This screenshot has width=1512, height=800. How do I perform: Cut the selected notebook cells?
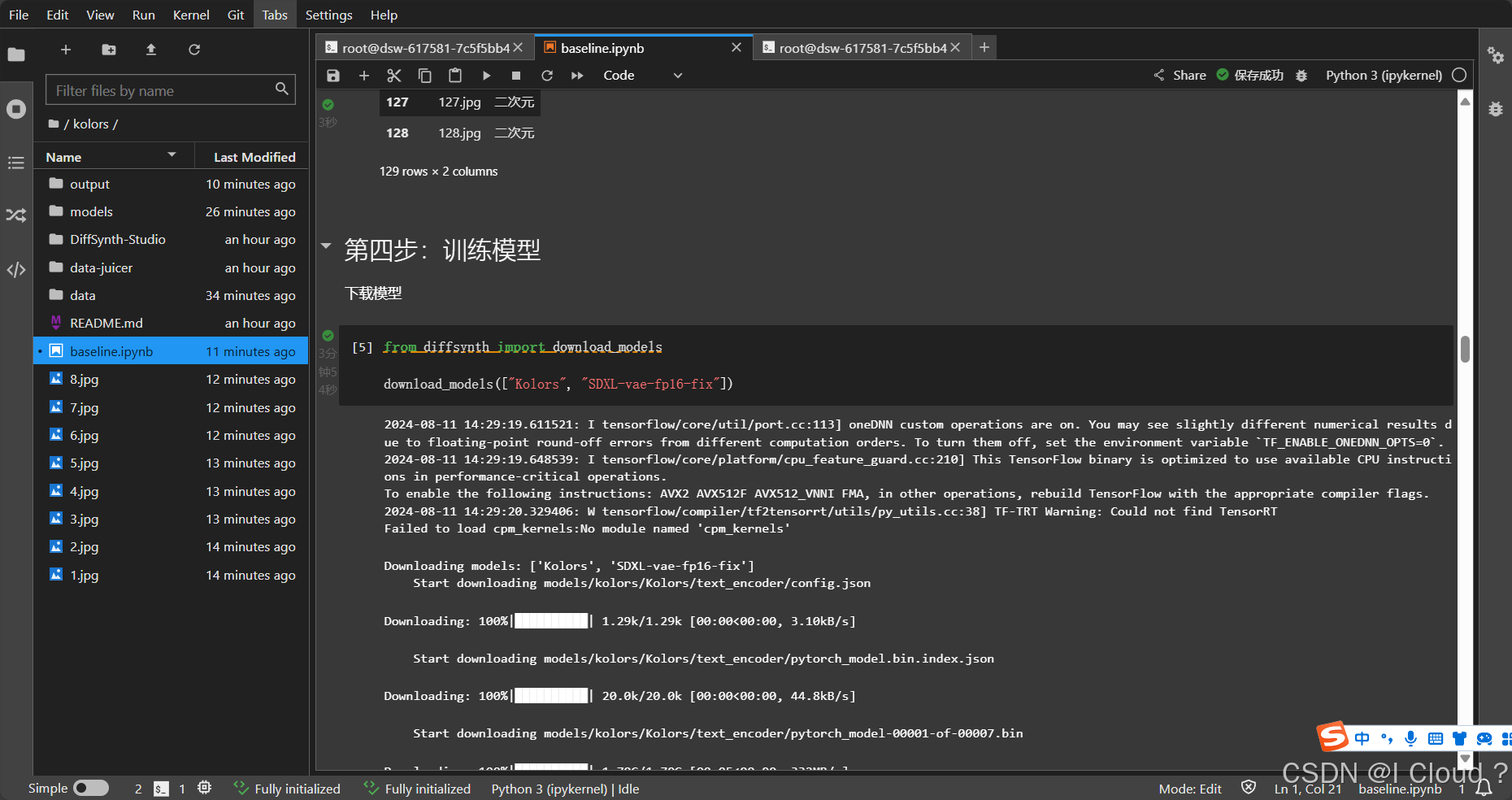click(x=393, y=75)
